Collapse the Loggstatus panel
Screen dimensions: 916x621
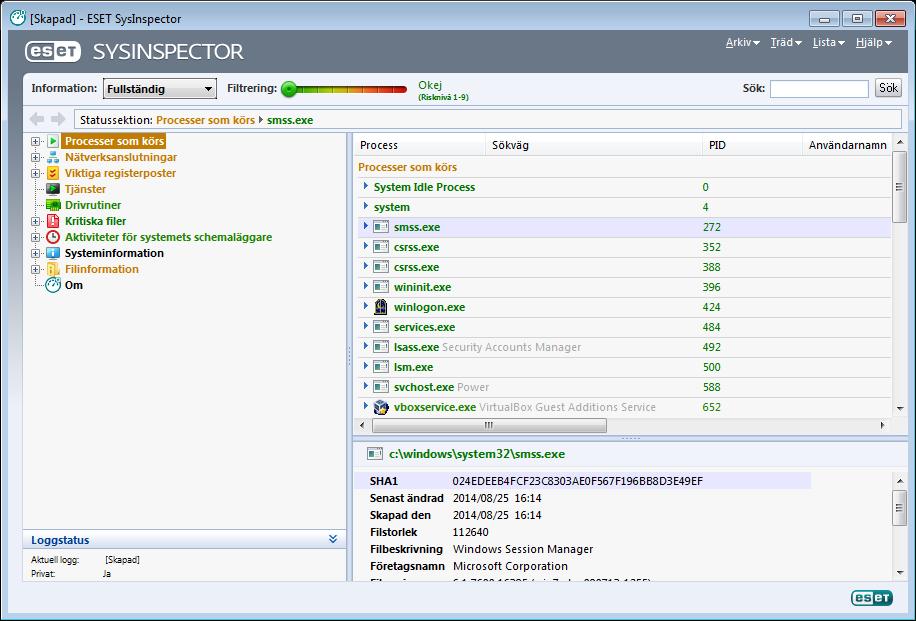tap(333, 539)
